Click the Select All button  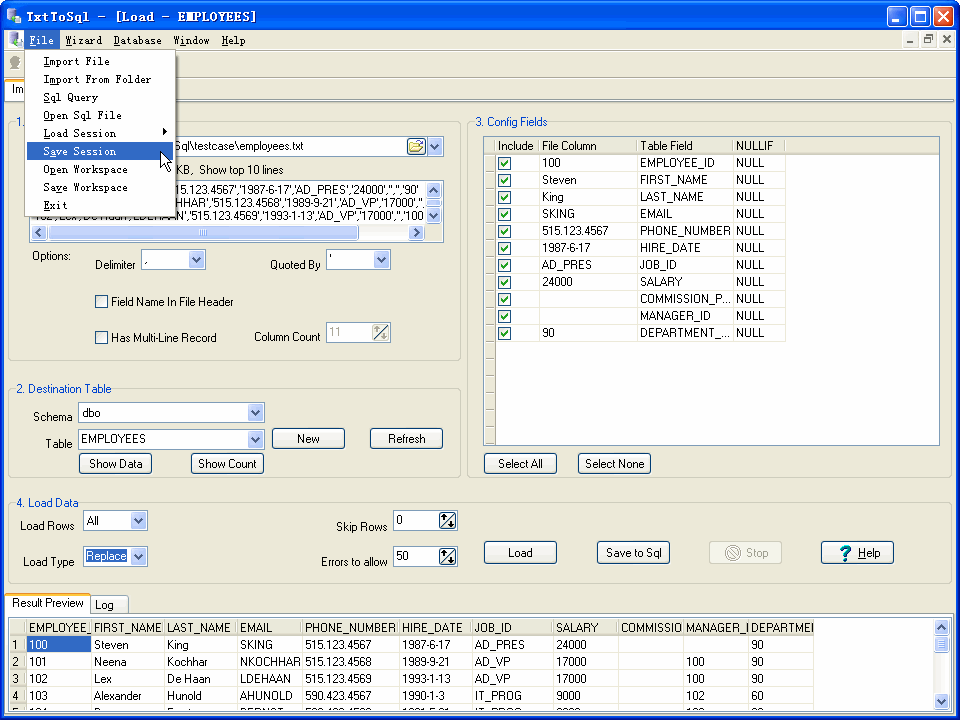(520, 464)
